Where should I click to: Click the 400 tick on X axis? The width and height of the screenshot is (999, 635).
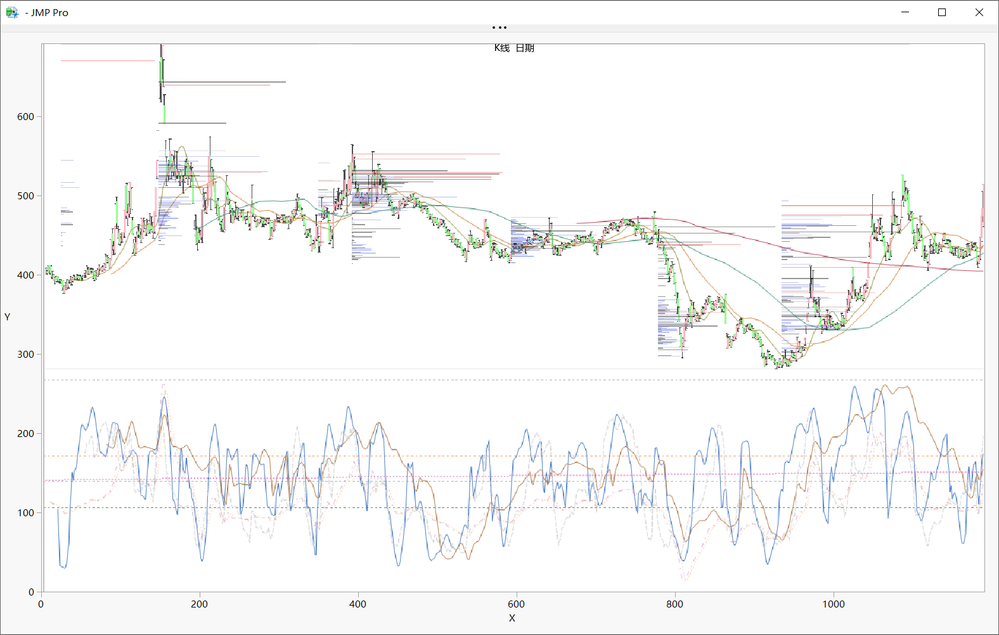click(x=358, y=604)
